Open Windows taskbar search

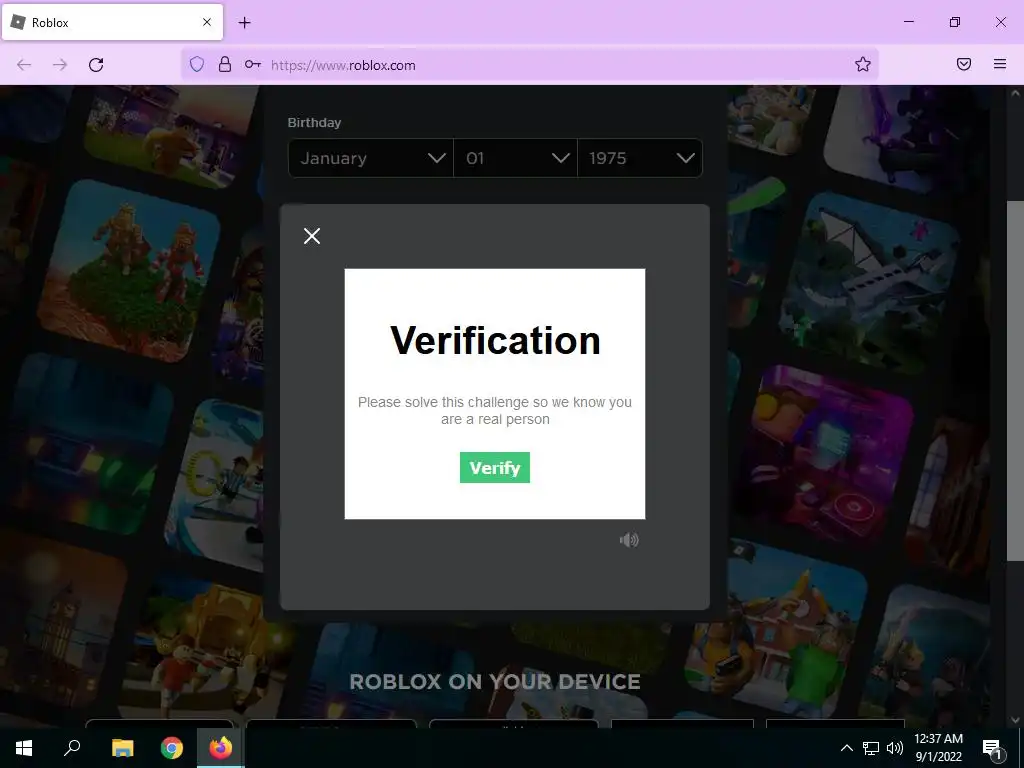point(72,748)
